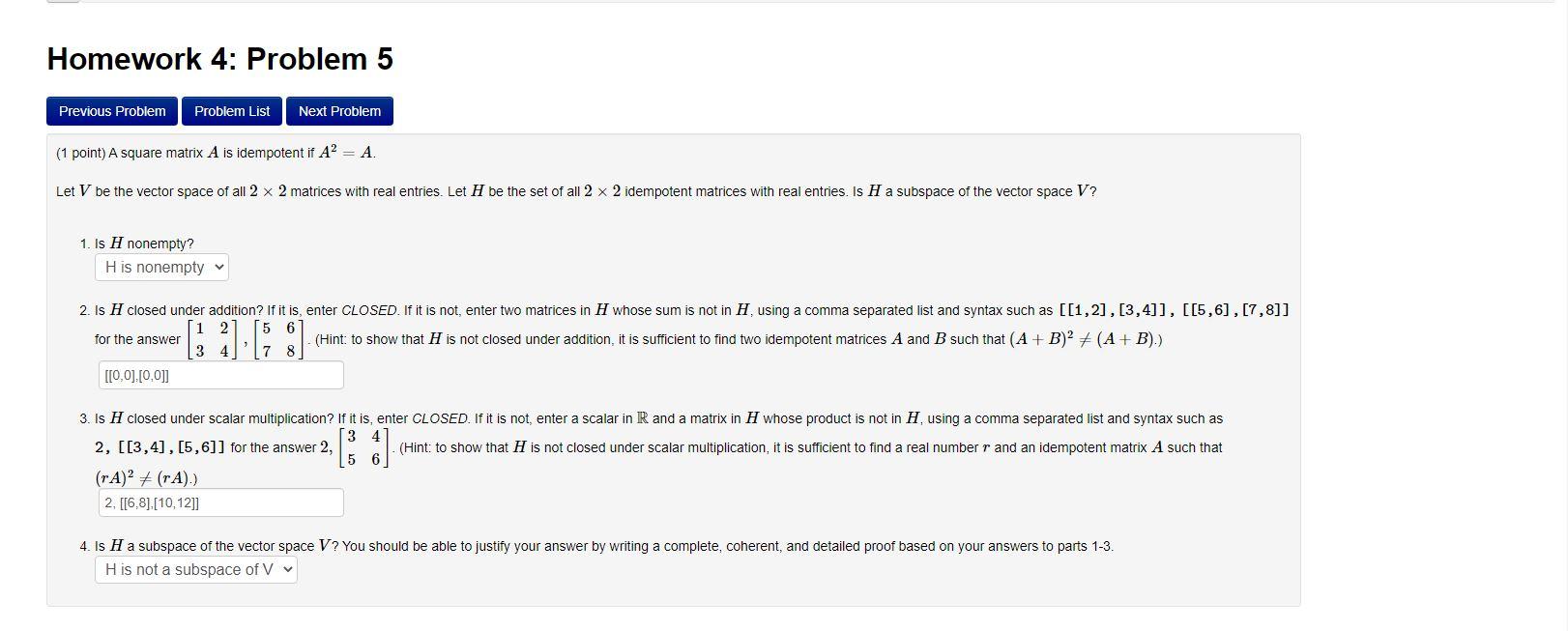Screen dimensions: 1568x631
Task: Click the scalar multiplication answer field
Action: pos(220,502)
